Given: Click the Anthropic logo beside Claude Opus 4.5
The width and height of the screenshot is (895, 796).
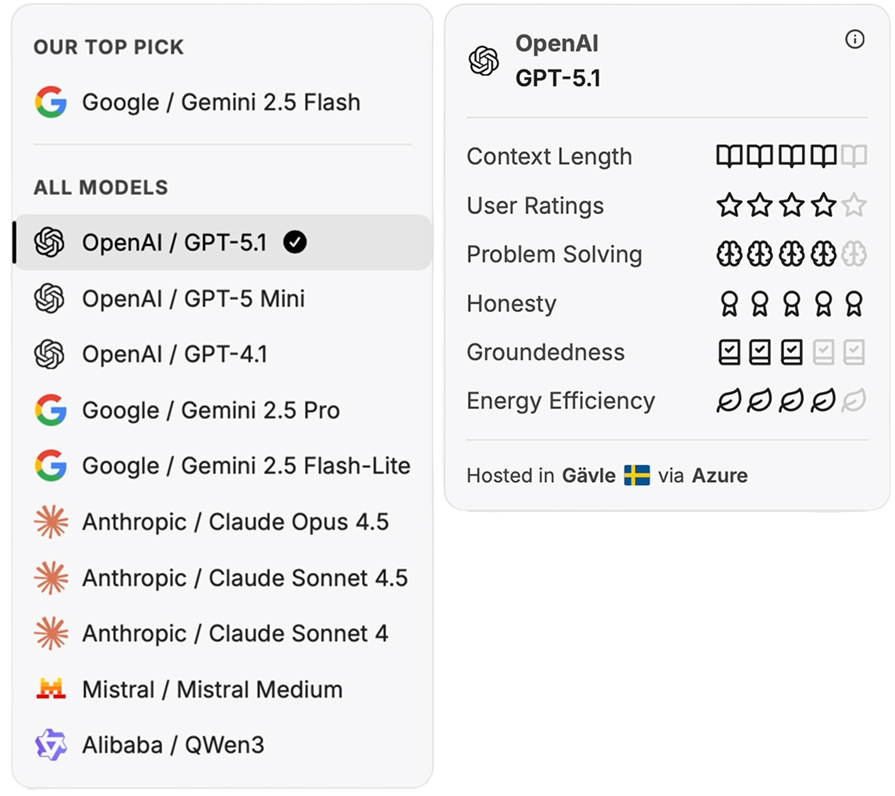Looking at the screenshot, I should pos(50,522).
